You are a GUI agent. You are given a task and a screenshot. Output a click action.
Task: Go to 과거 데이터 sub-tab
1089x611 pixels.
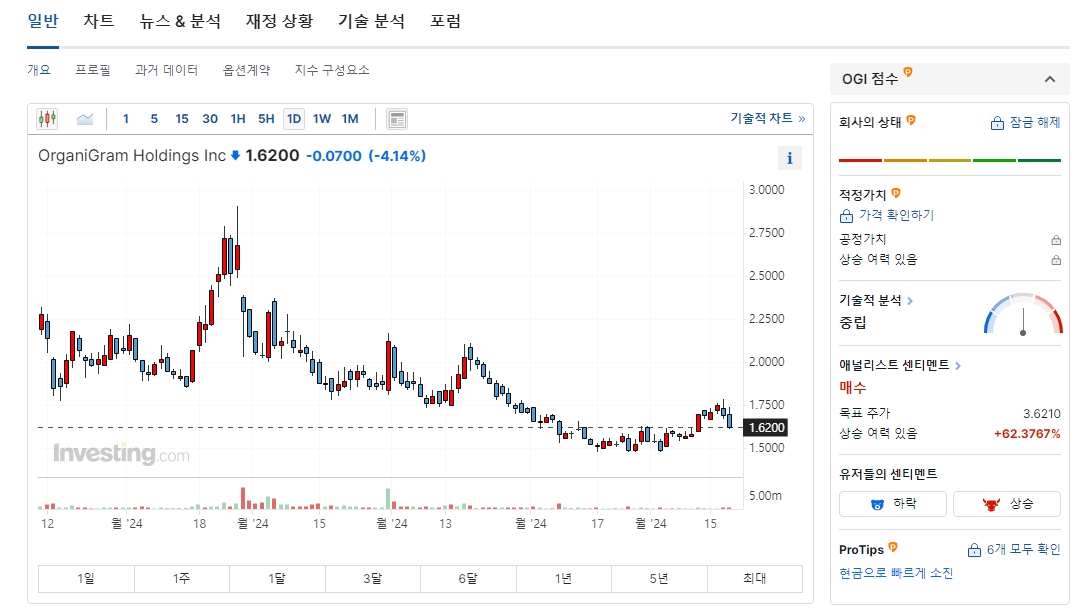(167, 70)
